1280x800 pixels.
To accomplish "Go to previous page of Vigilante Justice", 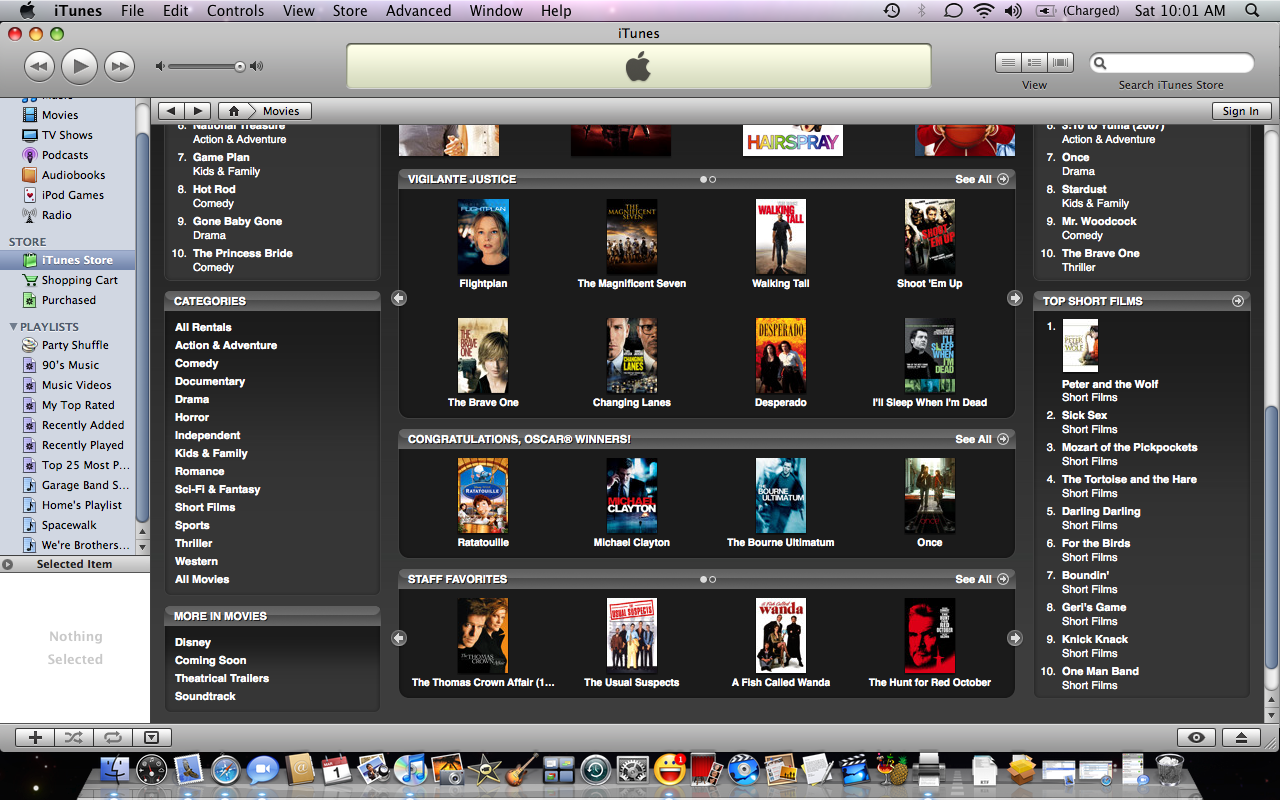I will point(399,298).
